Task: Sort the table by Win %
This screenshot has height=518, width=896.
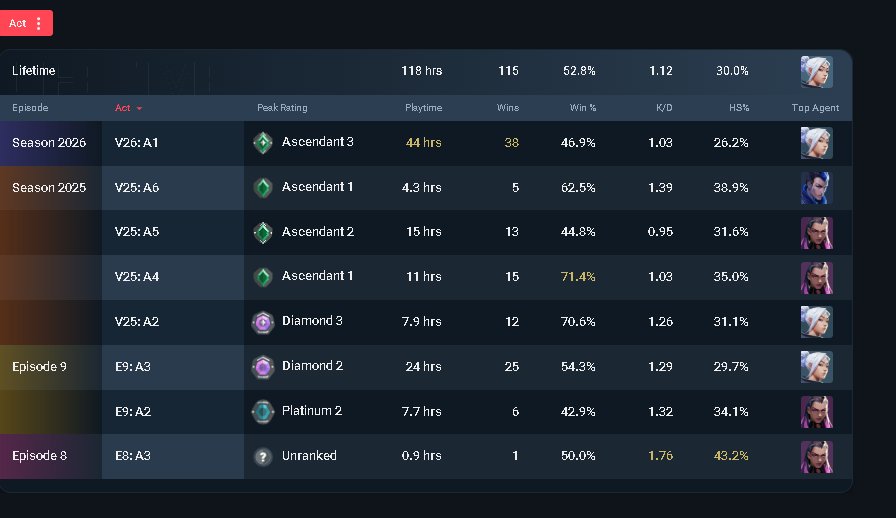Action: [x=583, y=107]
